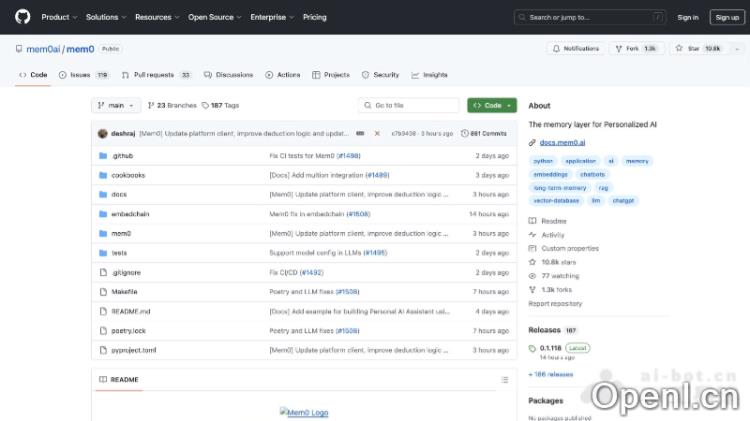The width and height of the screenshot is (750, 421).
Task: Select the vector-database topic tag
Action: [x=558, y=200]
